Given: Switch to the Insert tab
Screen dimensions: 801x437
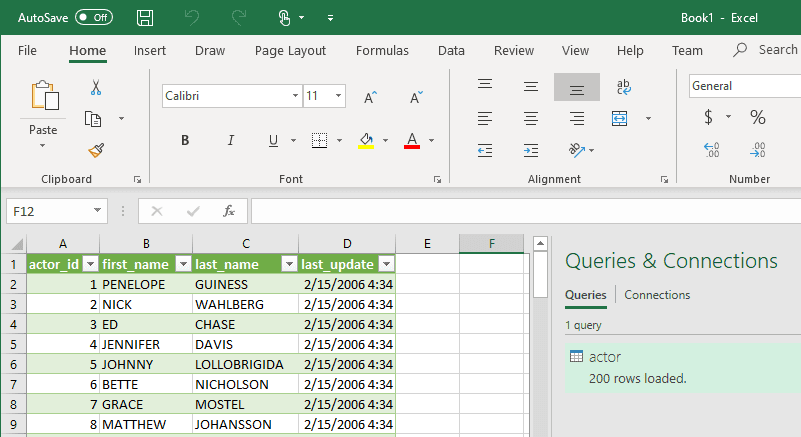Looking at the screenshot, I should pos(150,50).
